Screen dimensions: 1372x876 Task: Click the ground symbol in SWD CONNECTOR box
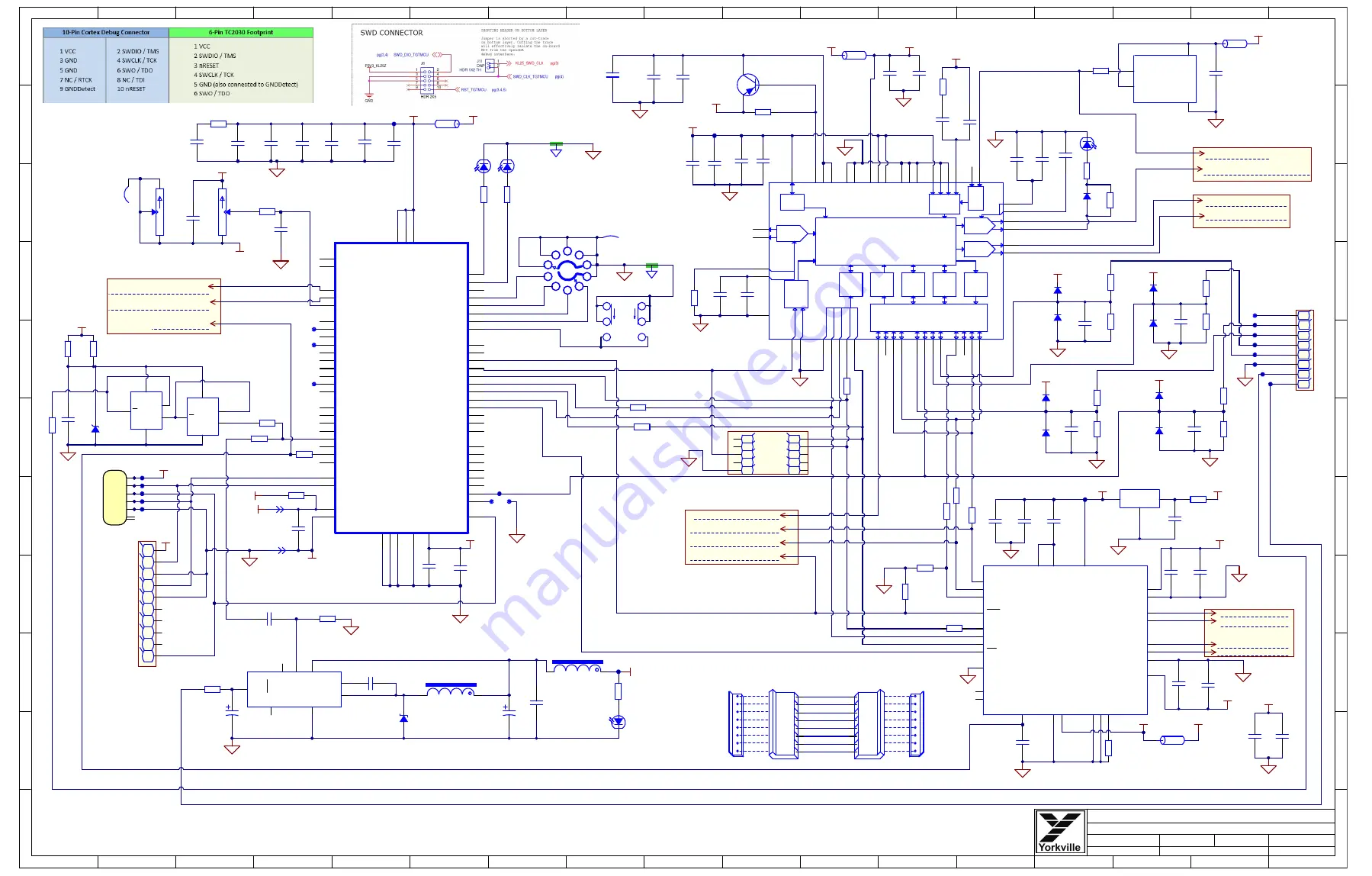click(369, 96)
